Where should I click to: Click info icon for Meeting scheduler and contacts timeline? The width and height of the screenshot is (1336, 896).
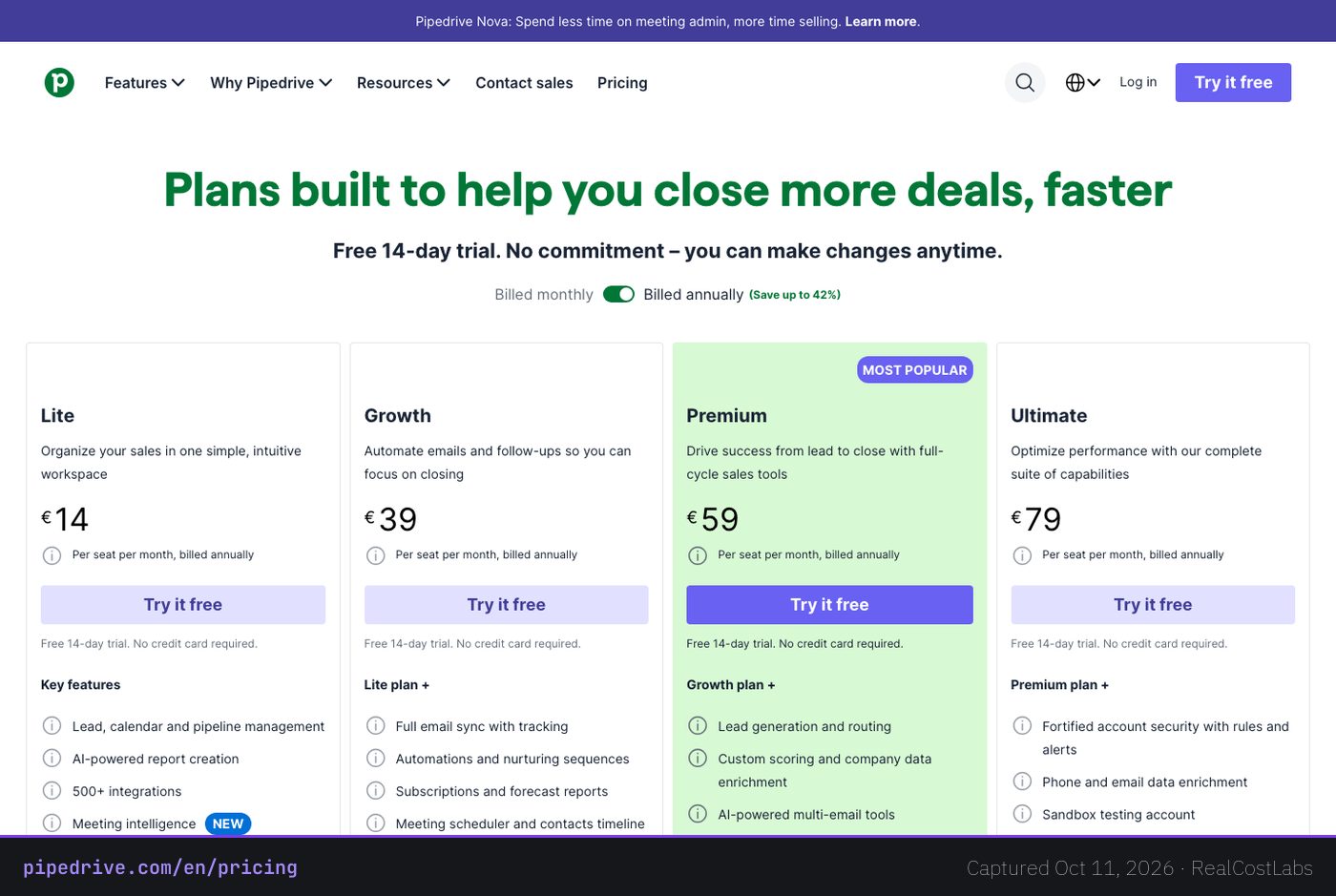click(376, 823)
